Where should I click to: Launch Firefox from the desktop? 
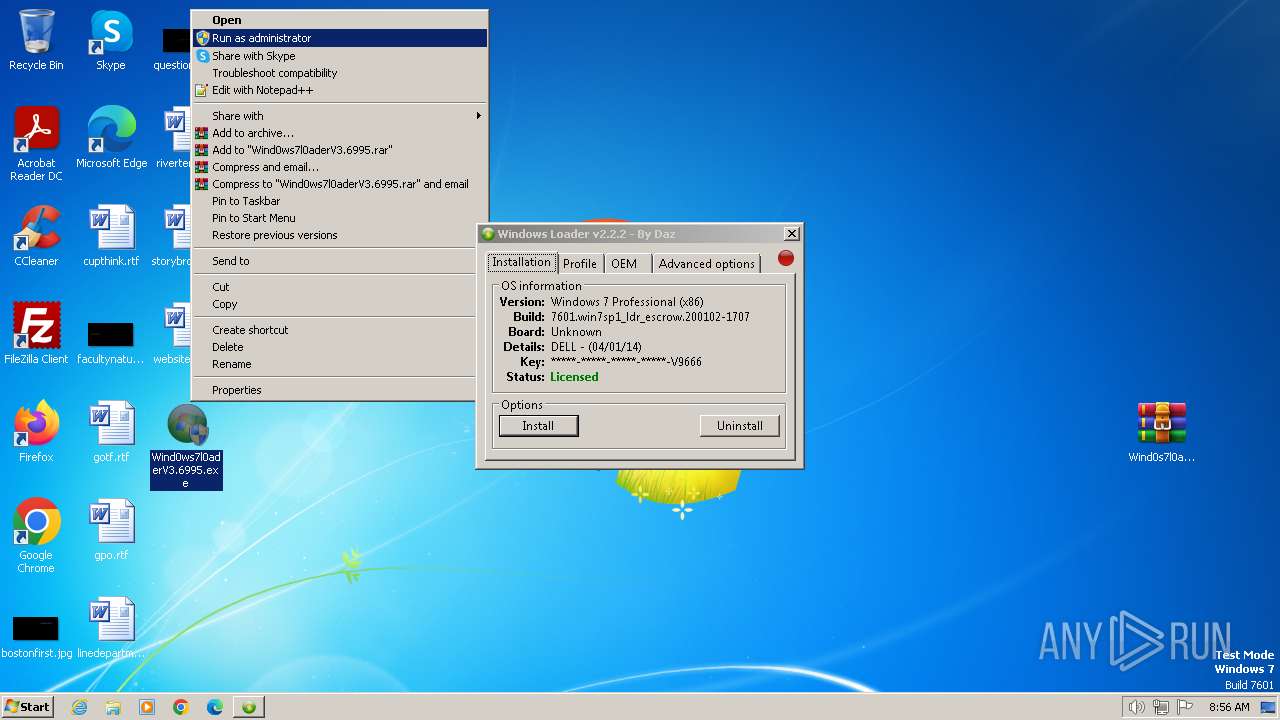pos(36,432)
